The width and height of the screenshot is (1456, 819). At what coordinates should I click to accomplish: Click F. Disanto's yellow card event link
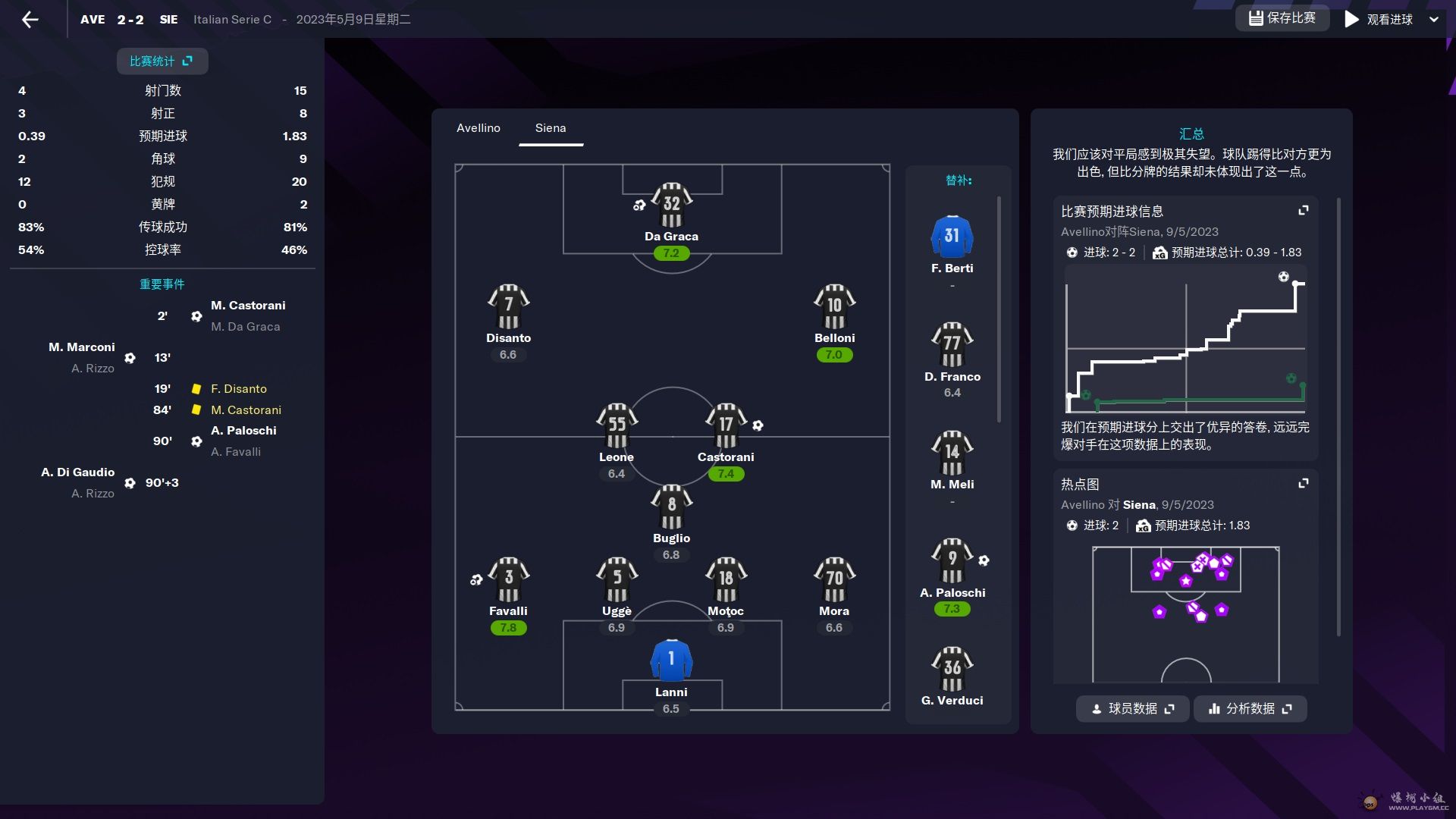[x=238, y=389]
